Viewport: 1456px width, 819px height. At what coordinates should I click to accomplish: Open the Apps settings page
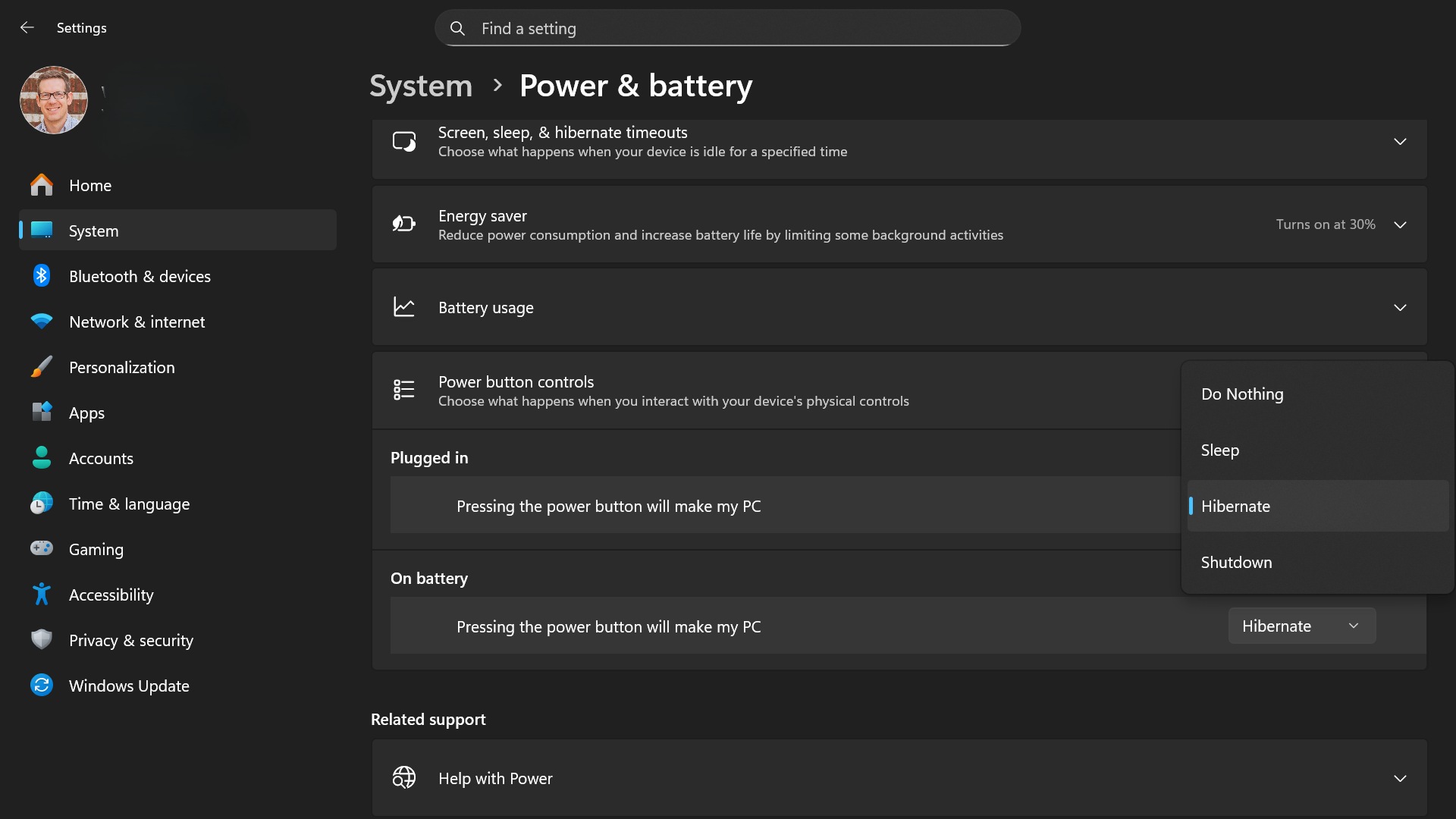[x=87, y=413]
